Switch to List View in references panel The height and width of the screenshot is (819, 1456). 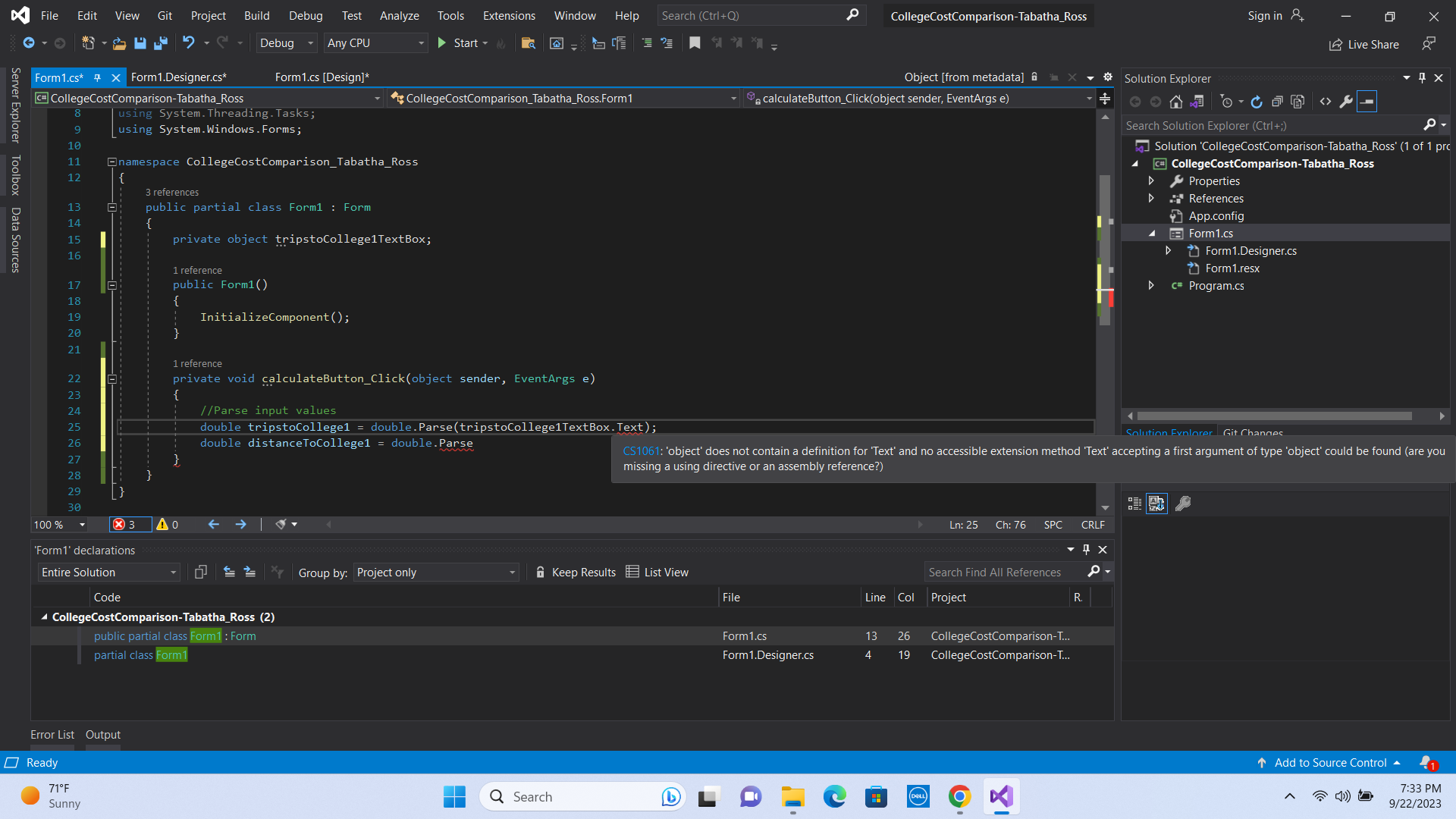(657, 572)
